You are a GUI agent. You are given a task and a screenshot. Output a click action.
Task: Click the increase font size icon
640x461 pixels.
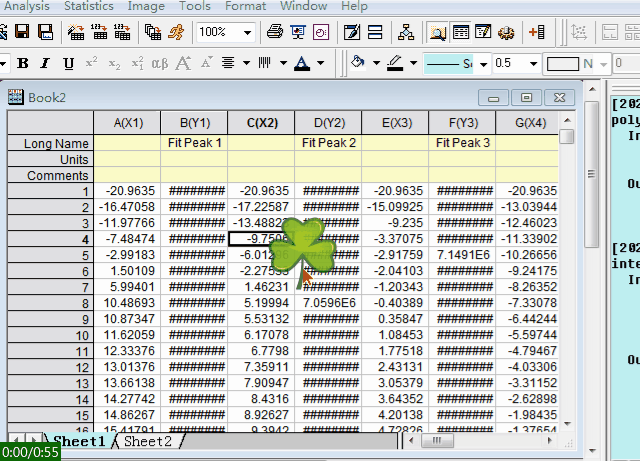pos(183,64)
